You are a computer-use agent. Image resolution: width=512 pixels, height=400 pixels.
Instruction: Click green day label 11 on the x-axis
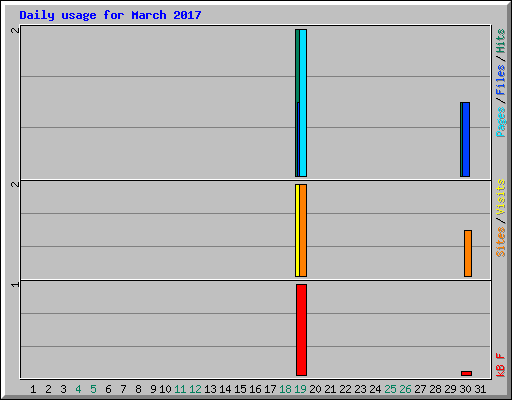pyautogui.click(x=180, y=389)
